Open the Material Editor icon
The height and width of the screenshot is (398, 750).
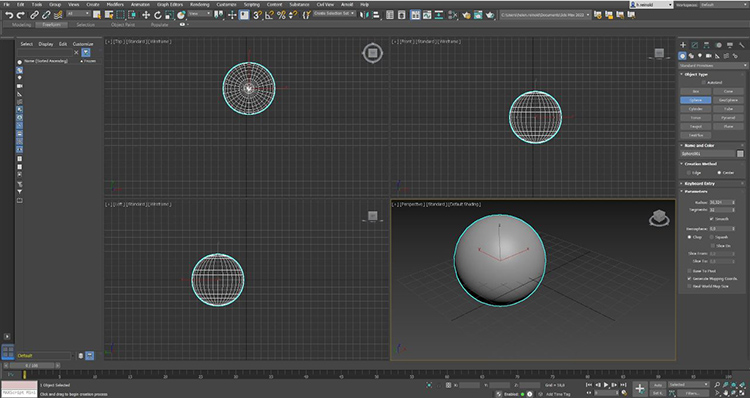click(452, 15)
